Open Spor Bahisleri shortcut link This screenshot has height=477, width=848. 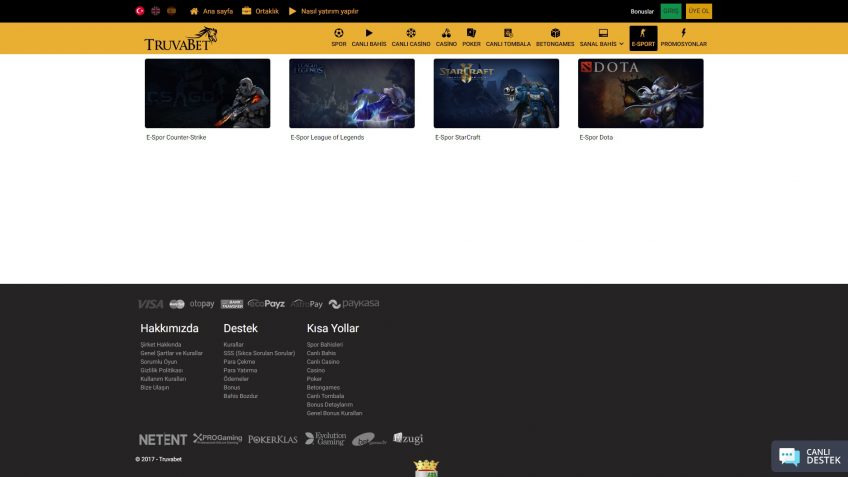coord(324,344)
